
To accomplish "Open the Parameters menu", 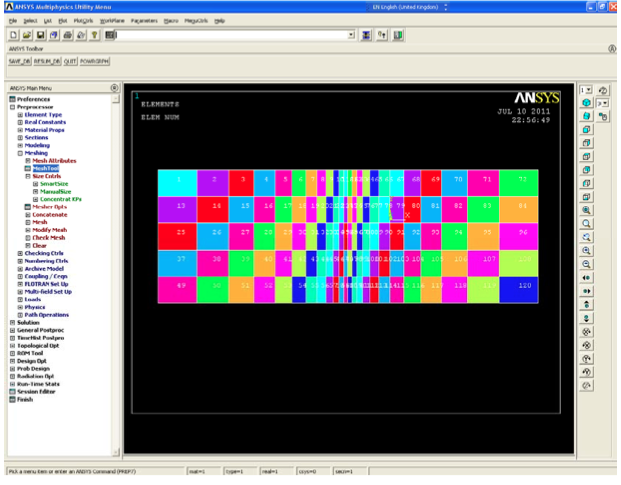I will coord(144,21).
